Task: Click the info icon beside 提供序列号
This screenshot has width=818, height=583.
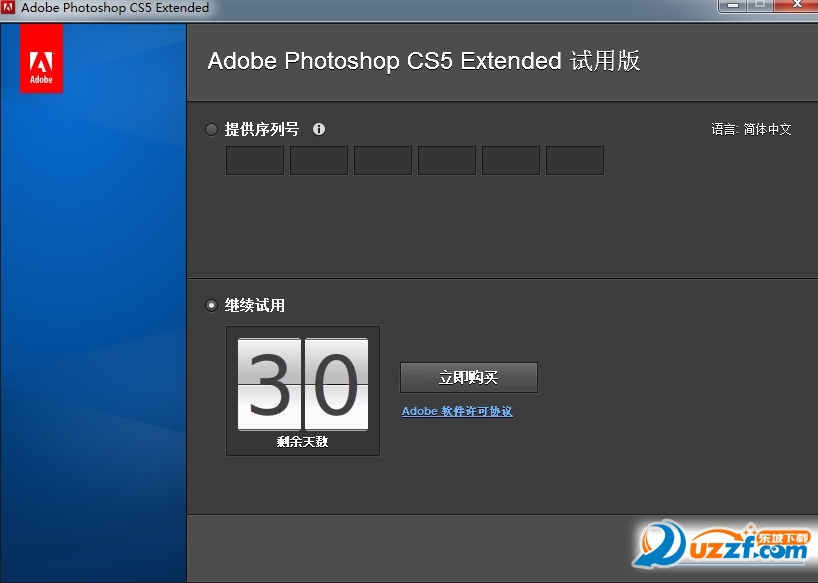Action: [319, 129]
